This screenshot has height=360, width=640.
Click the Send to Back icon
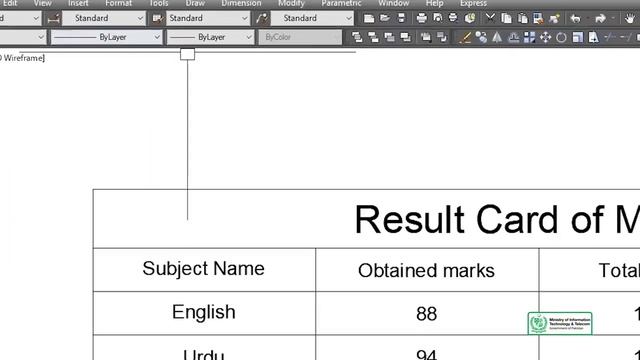373,38
